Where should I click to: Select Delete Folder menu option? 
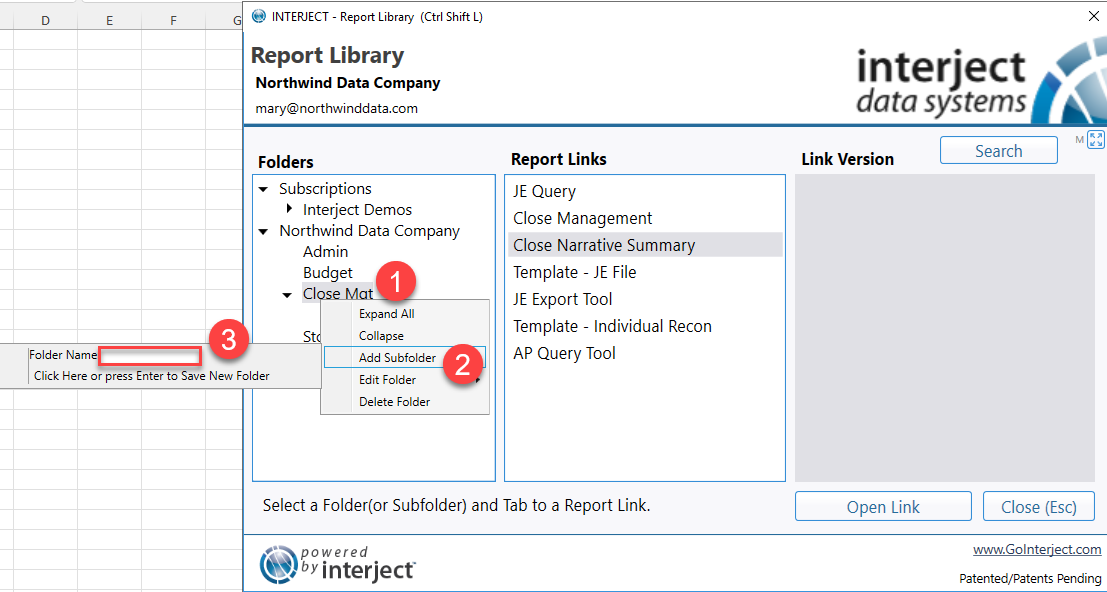(405, 402)
